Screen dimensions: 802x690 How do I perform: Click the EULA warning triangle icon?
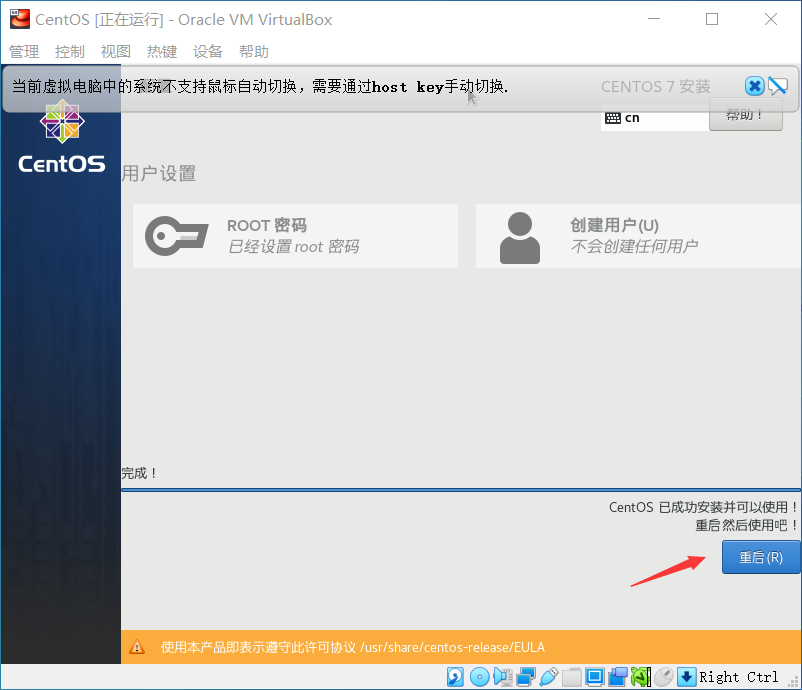(137, 647)
